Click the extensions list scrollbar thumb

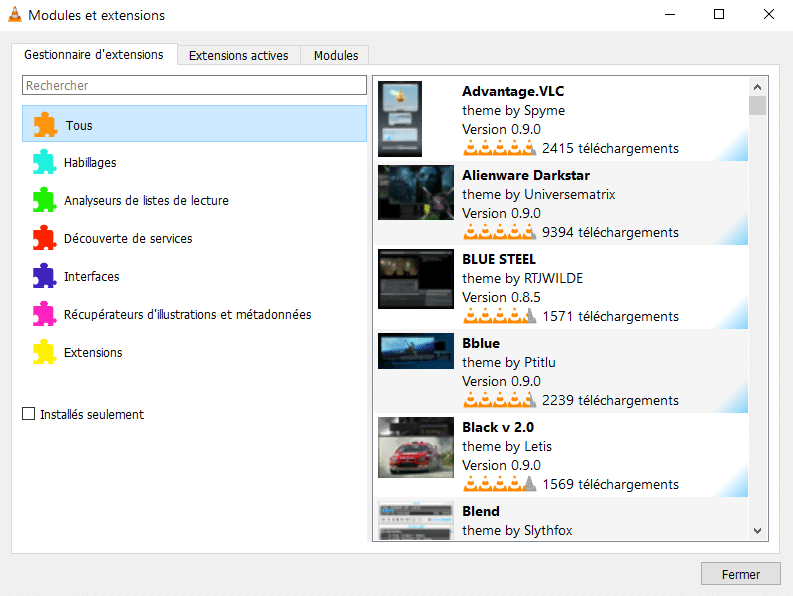pos(757,106)
